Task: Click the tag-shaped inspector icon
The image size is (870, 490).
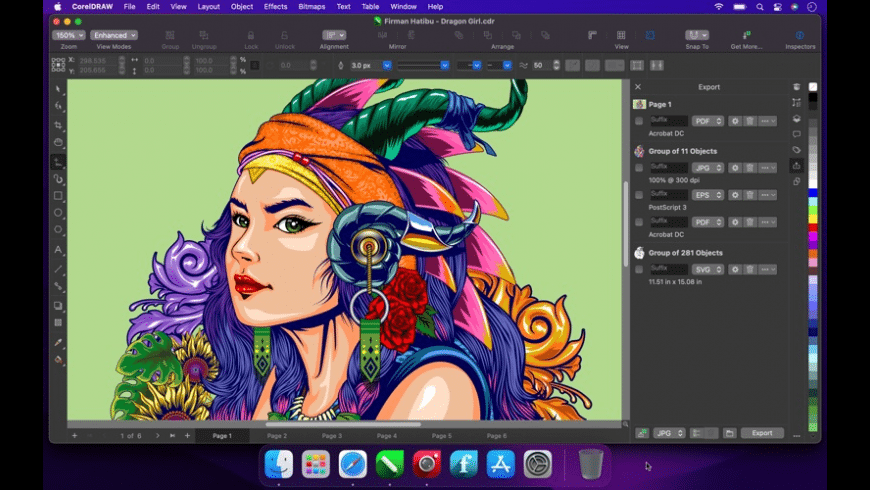Action: 797,150
